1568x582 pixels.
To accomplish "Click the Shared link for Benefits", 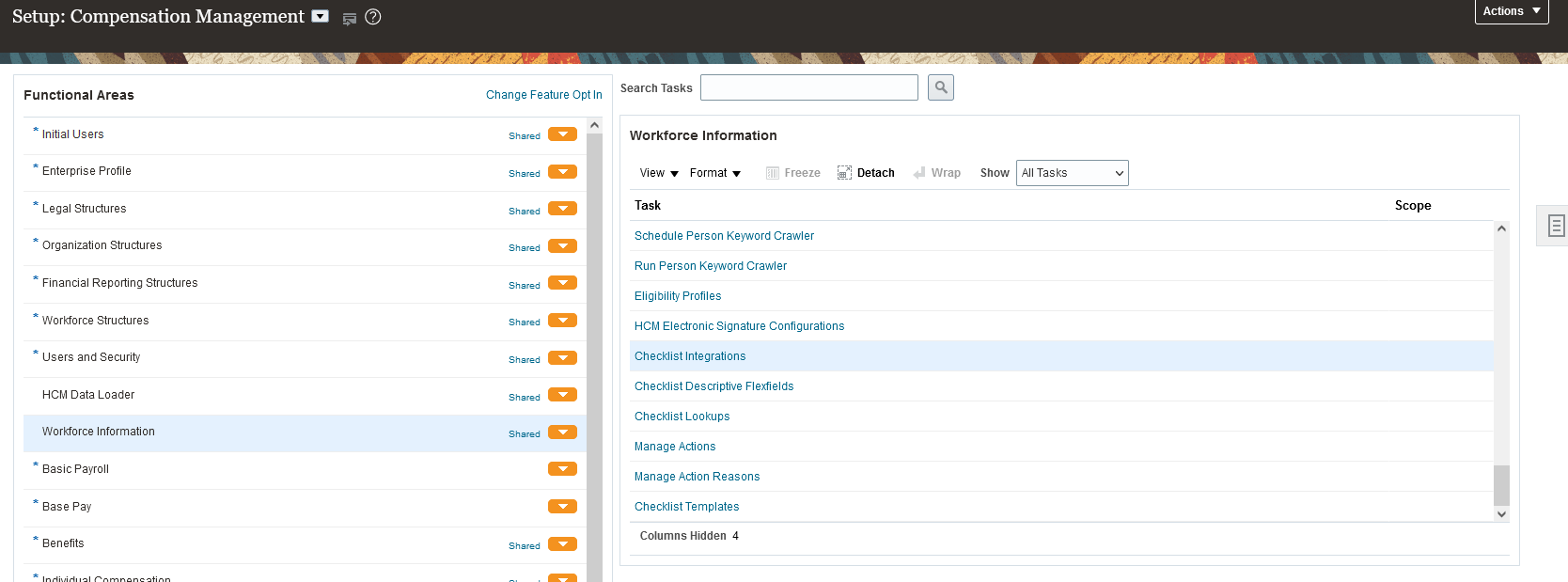I will point(525,546).
